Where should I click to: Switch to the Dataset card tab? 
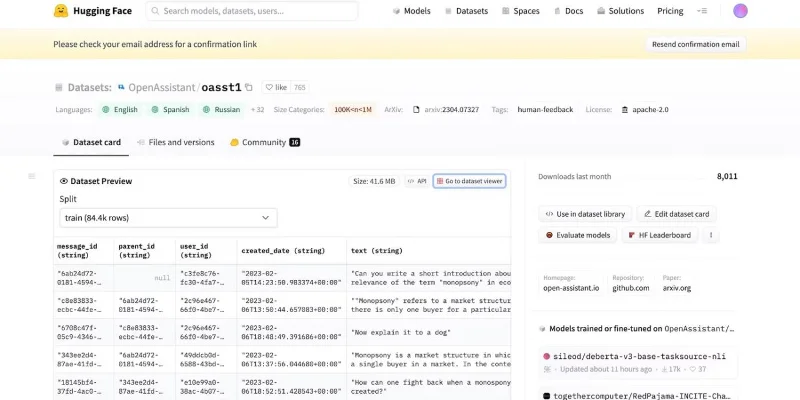point(91,142)
